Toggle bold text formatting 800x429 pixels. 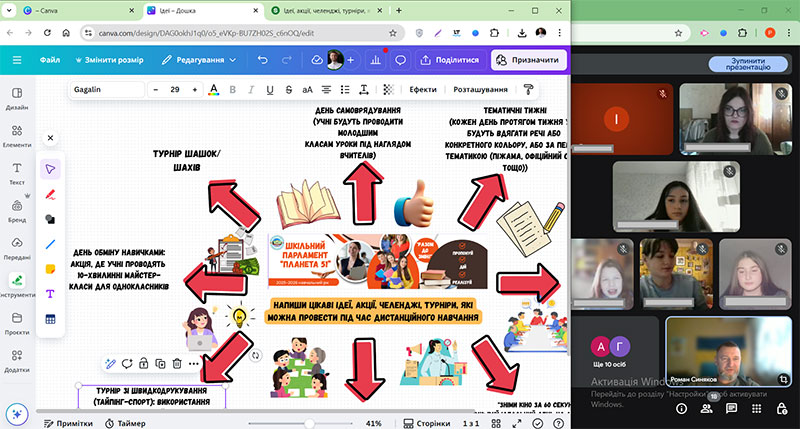pyautogui.click(x=233, y=90)
